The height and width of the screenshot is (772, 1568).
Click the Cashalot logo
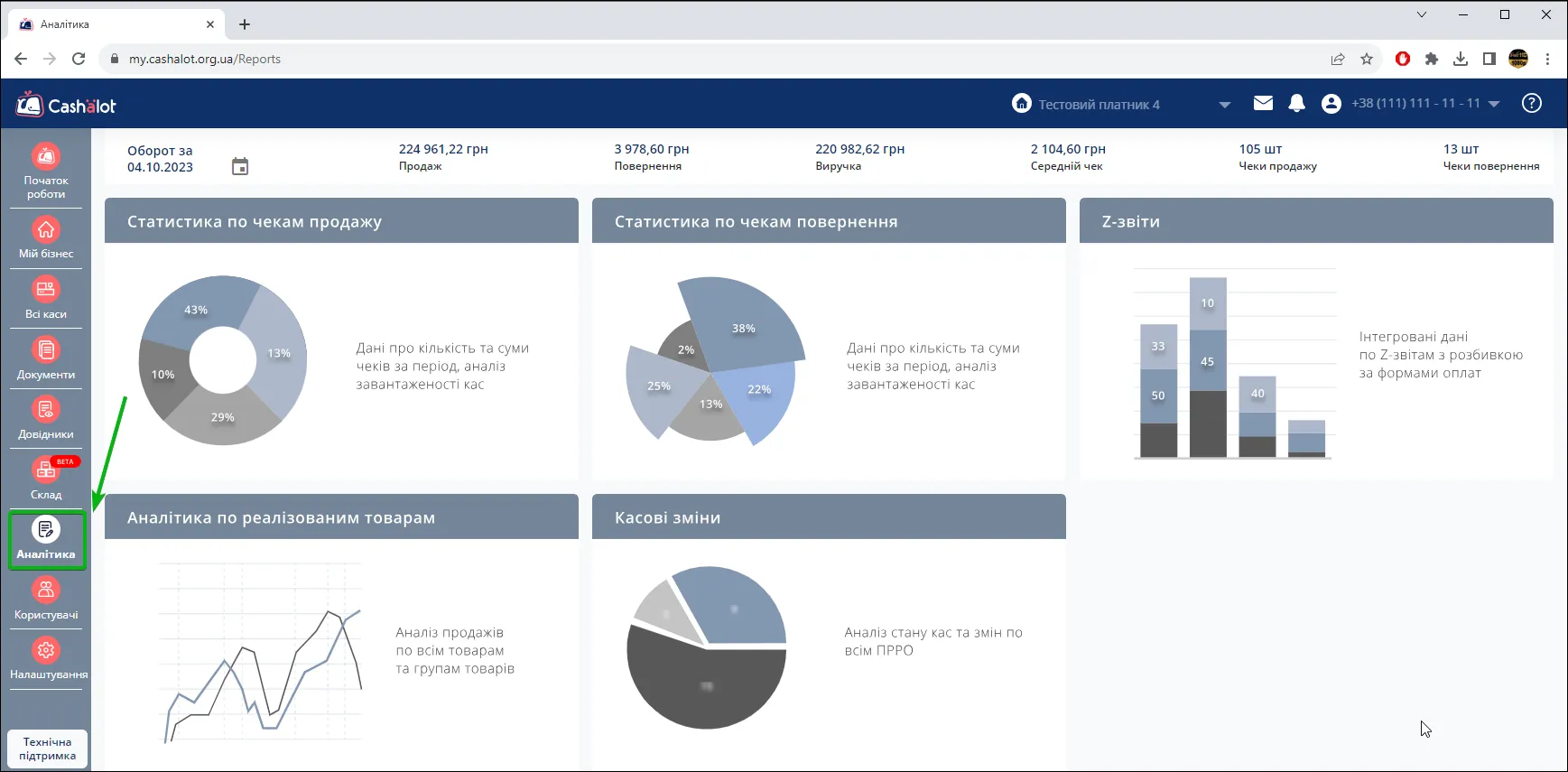click(66, 105)
